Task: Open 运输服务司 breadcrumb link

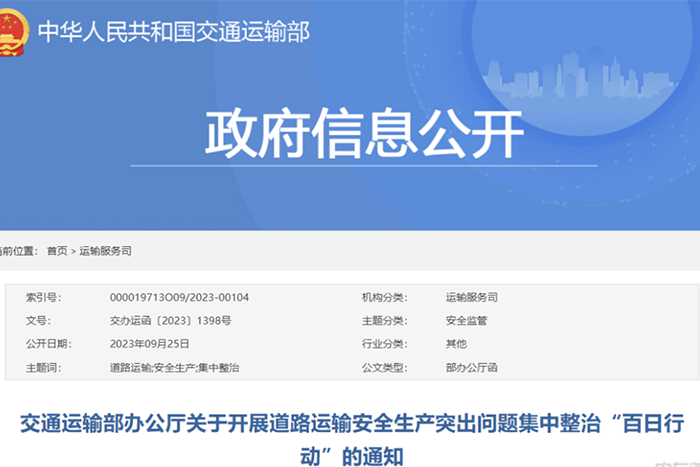Action: point(105,251)
